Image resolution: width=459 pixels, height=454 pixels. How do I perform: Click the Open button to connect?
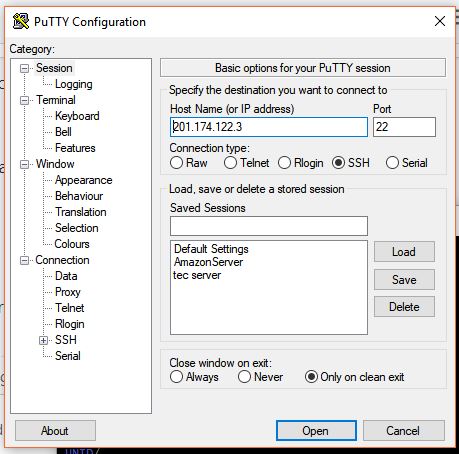316,431
